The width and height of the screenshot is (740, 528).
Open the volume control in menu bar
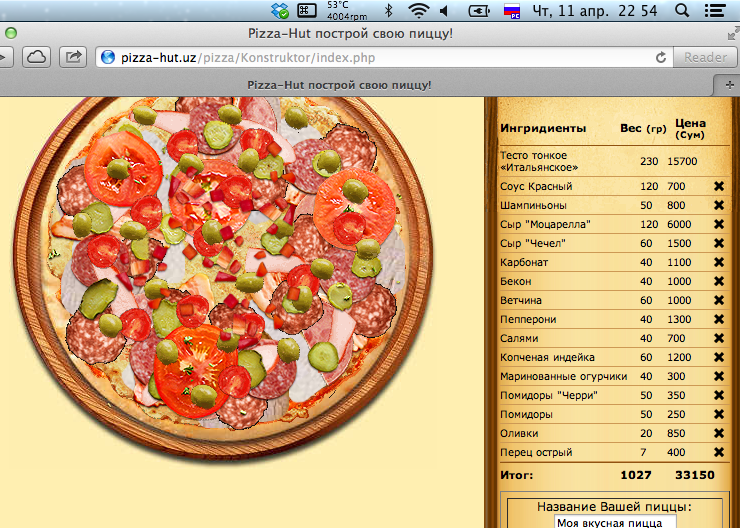[444, 10]
